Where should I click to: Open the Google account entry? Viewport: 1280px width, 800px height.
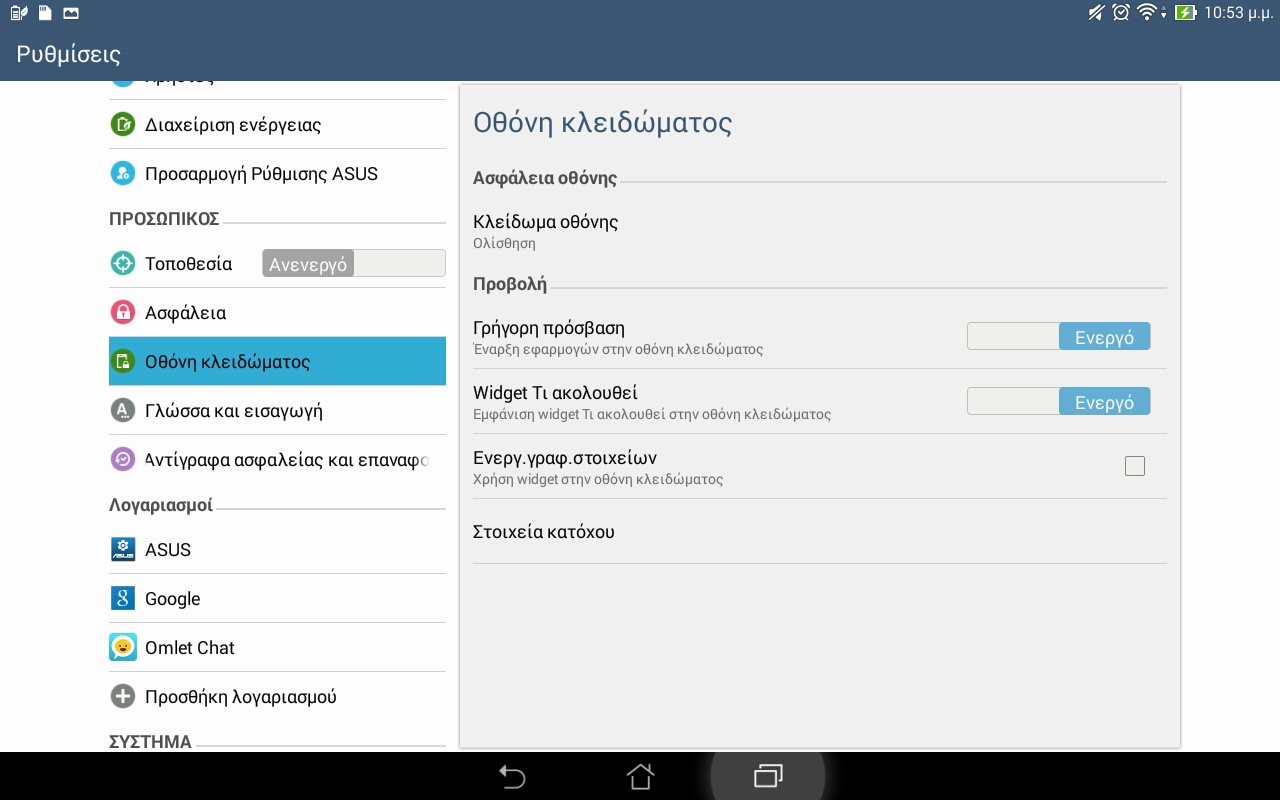coord(277,598)
